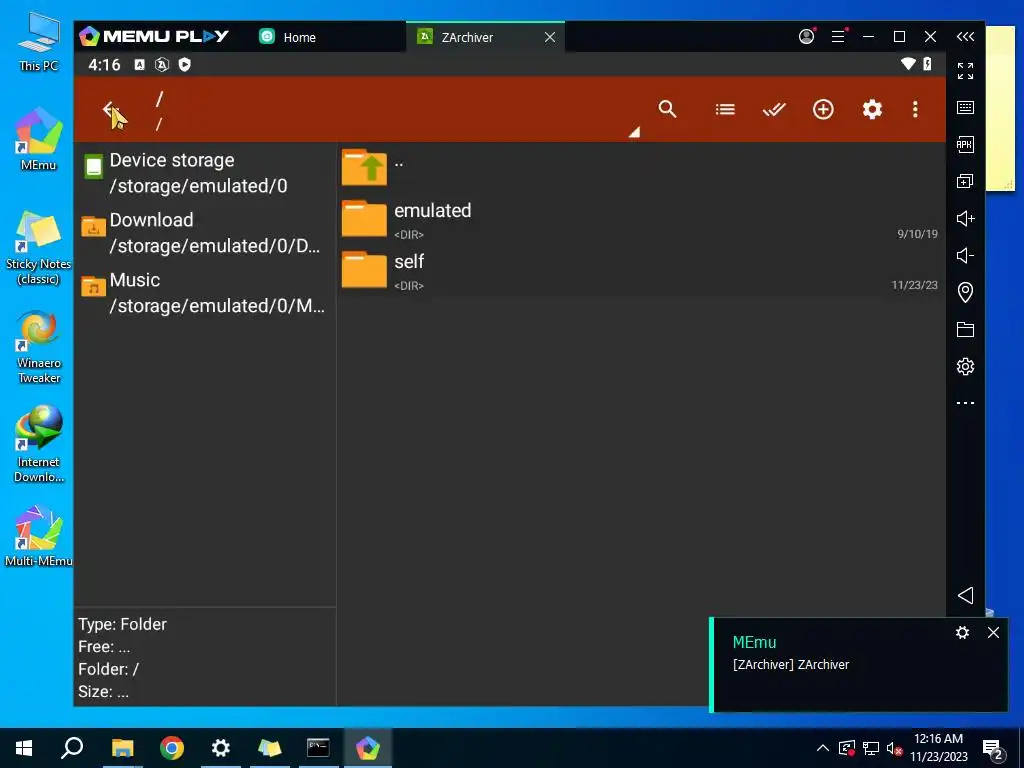
Task: Open MEmu shared folder icon
Action: coord(965,329)
